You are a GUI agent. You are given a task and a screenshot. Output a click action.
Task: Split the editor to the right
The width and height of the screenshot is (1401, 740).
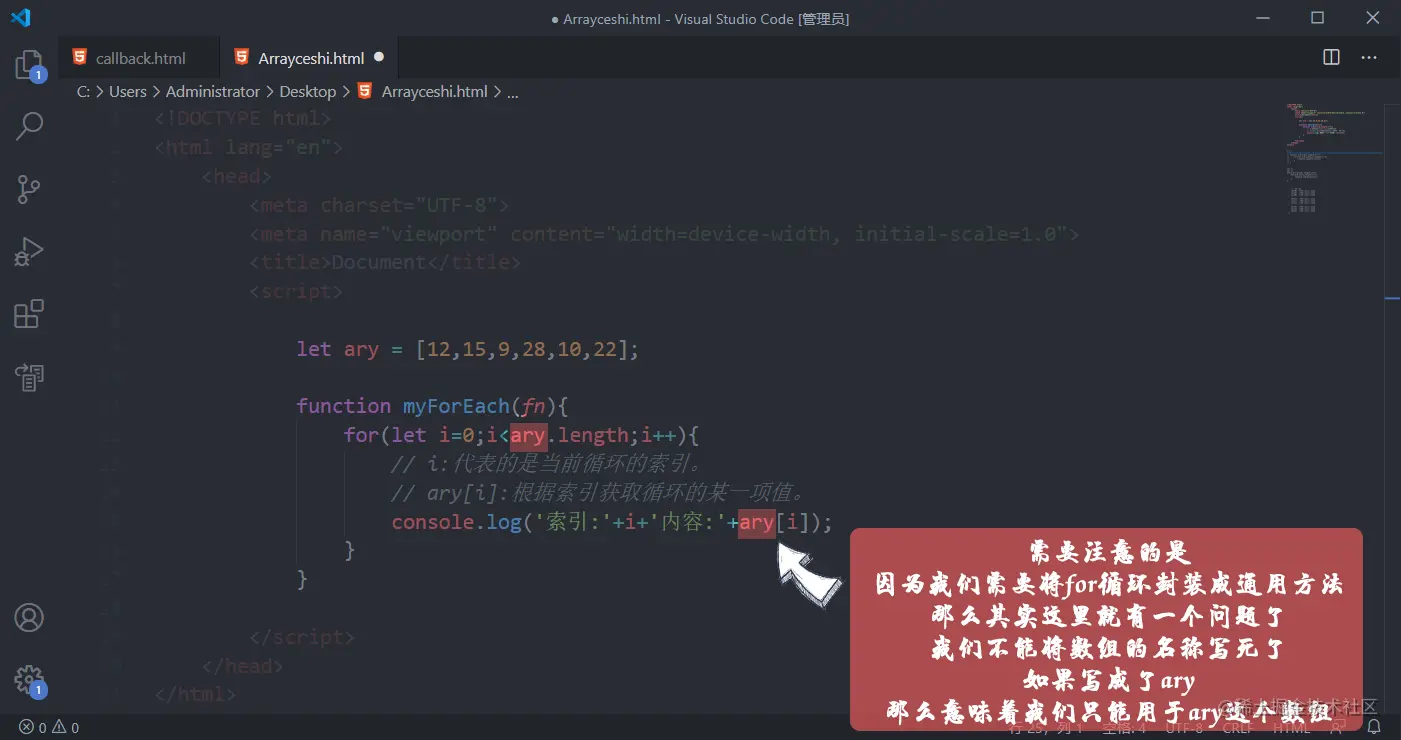pyautogui.click(x=1331, y=57)
